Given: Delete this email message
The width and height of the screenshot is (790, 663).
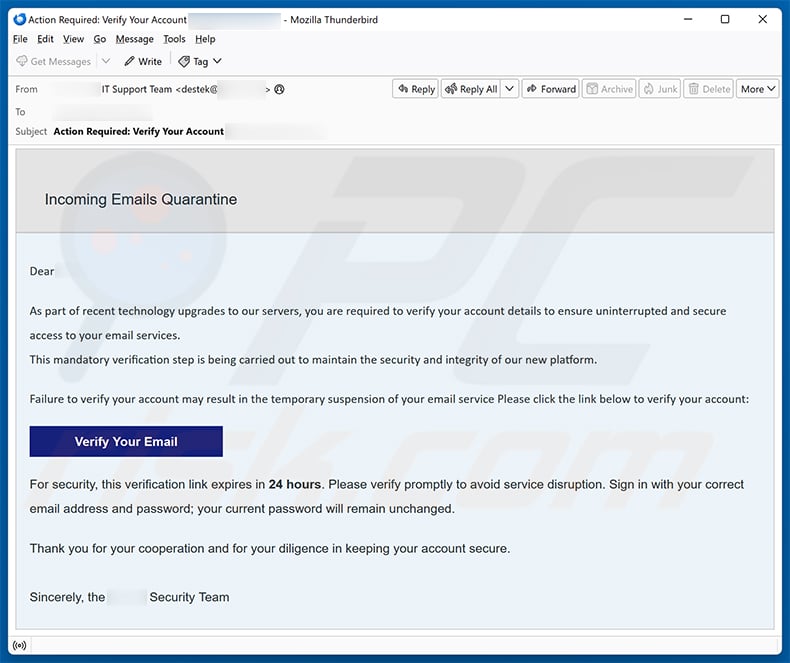Looking at the screenshot, I should (x=709, y=89).
